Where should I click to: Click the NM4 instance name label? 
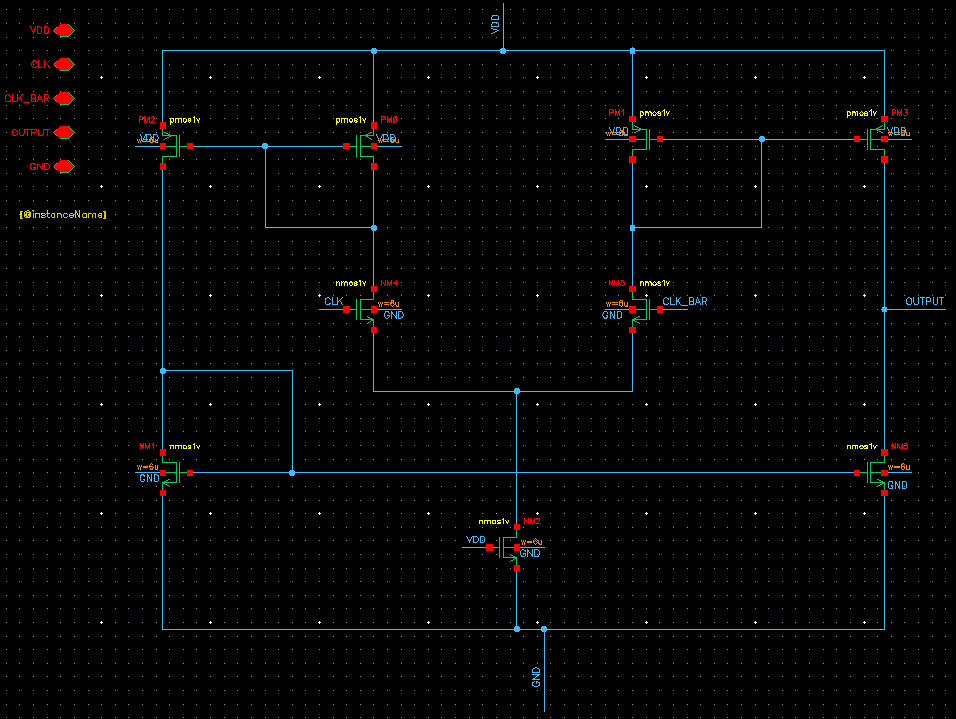tap(389, 284)
